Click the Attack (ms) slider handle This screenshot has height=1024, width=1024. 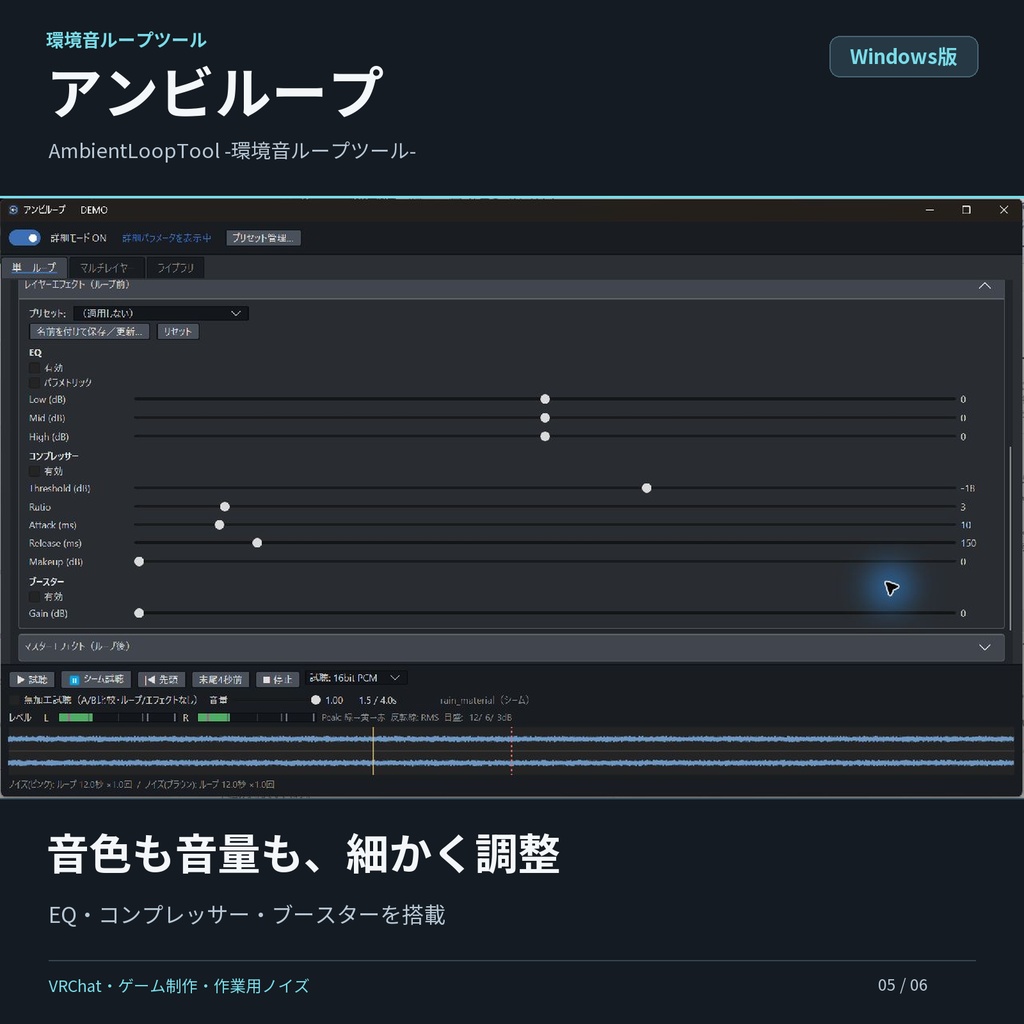pyautogui.click(x=219, y=525)
